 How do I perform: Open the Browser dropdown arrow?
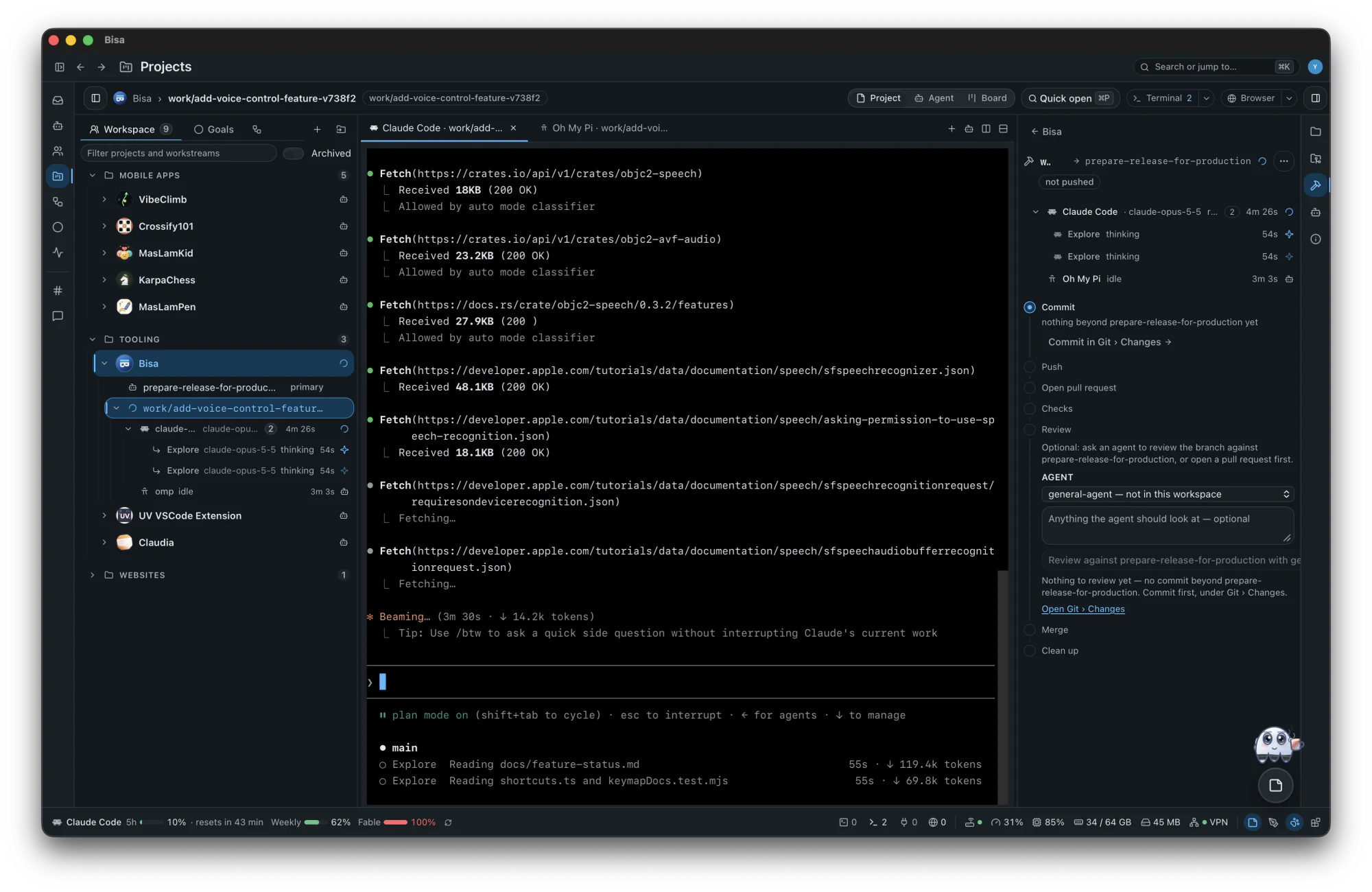[x=1289, y=98]
